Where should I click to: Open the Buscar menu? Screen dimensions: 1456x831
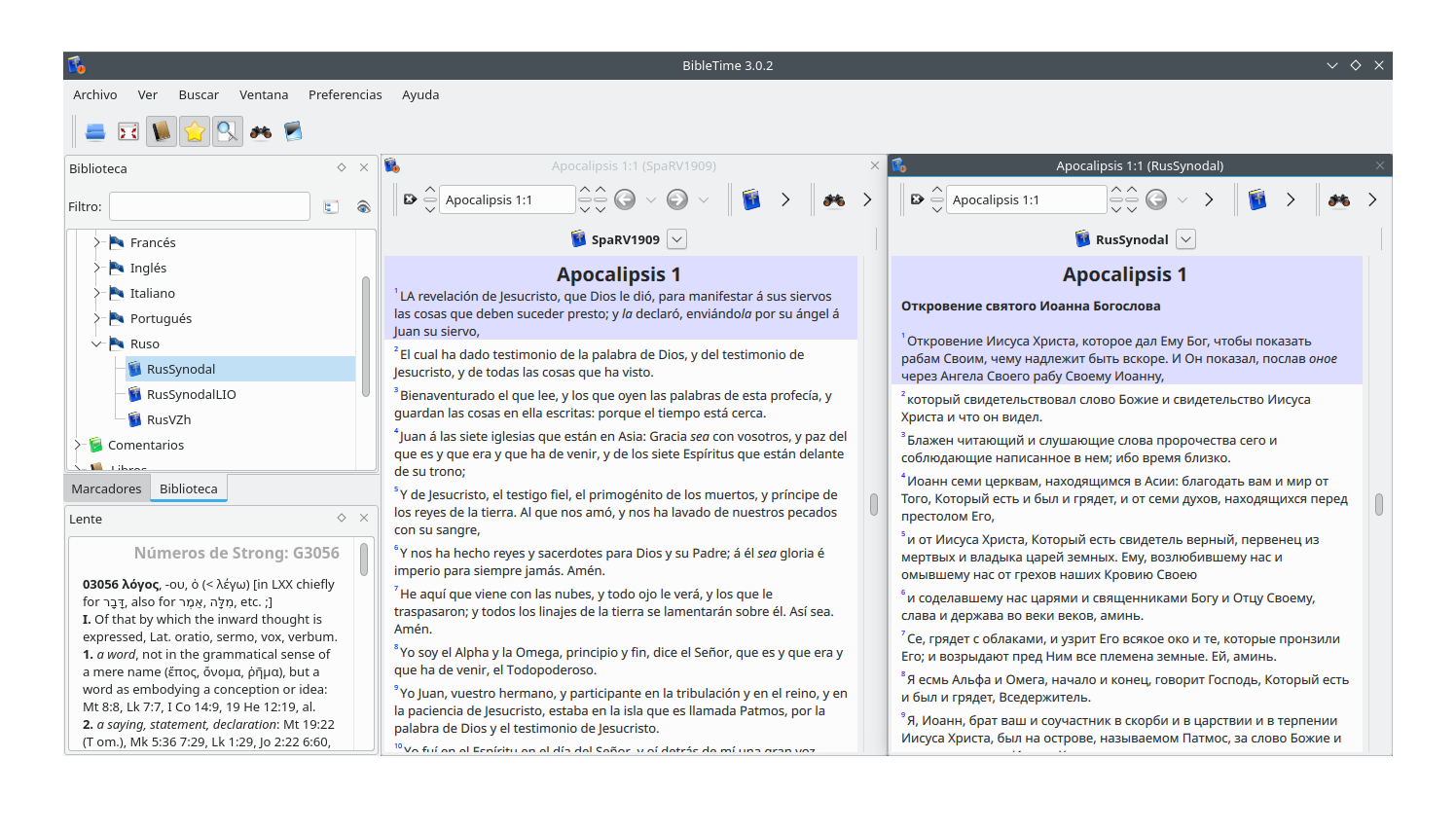pyautogui.click(x=199, y=94)
